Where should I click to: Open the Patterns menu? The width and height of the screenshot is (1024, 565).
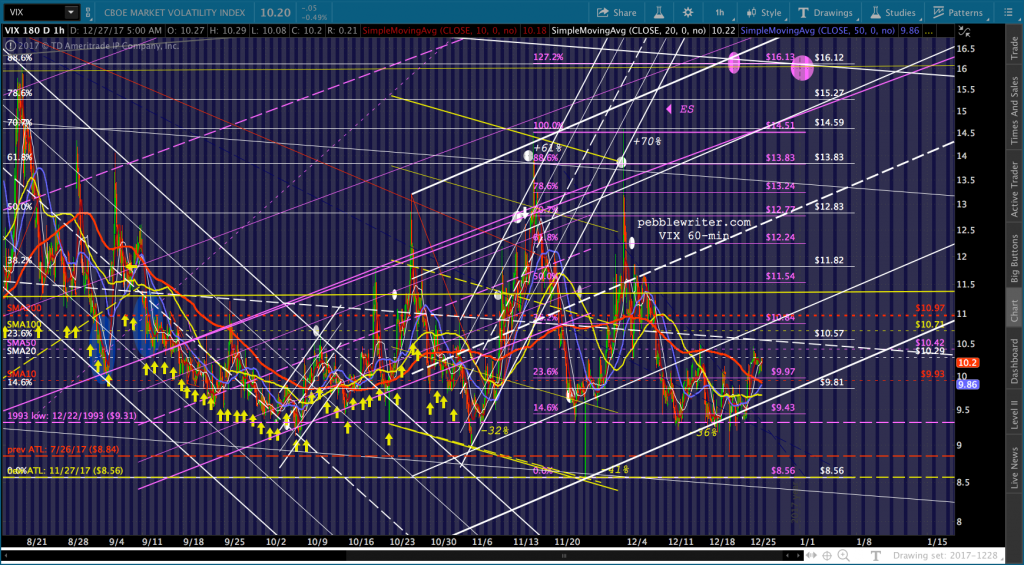pyautogui.click(x=958, y=12)
